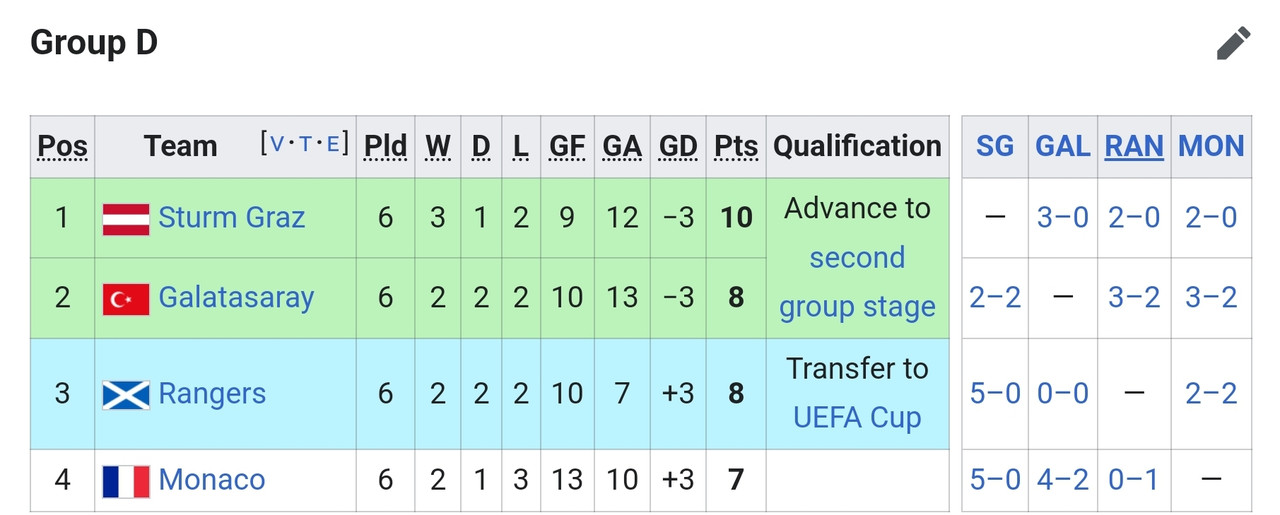Click the RAN column header
The image size is (1280, 515).
point(1134,146)
